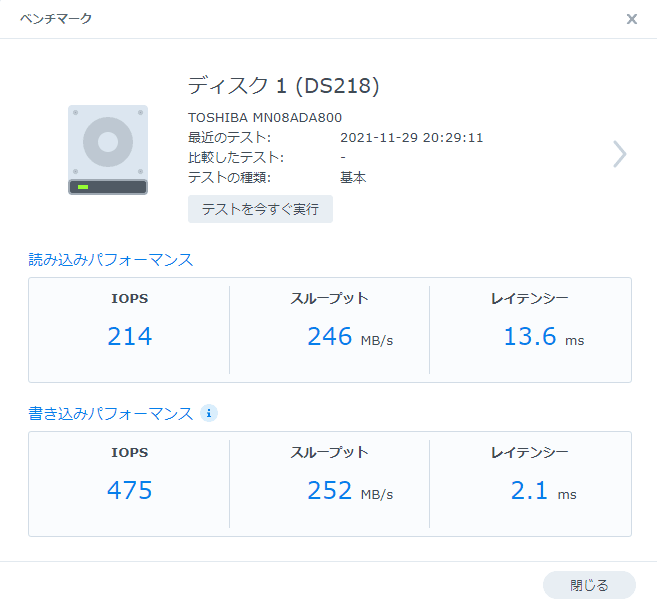Screen dimensions: 657x603
Task: Click the write performance info icon
Action: click(208, 413)
